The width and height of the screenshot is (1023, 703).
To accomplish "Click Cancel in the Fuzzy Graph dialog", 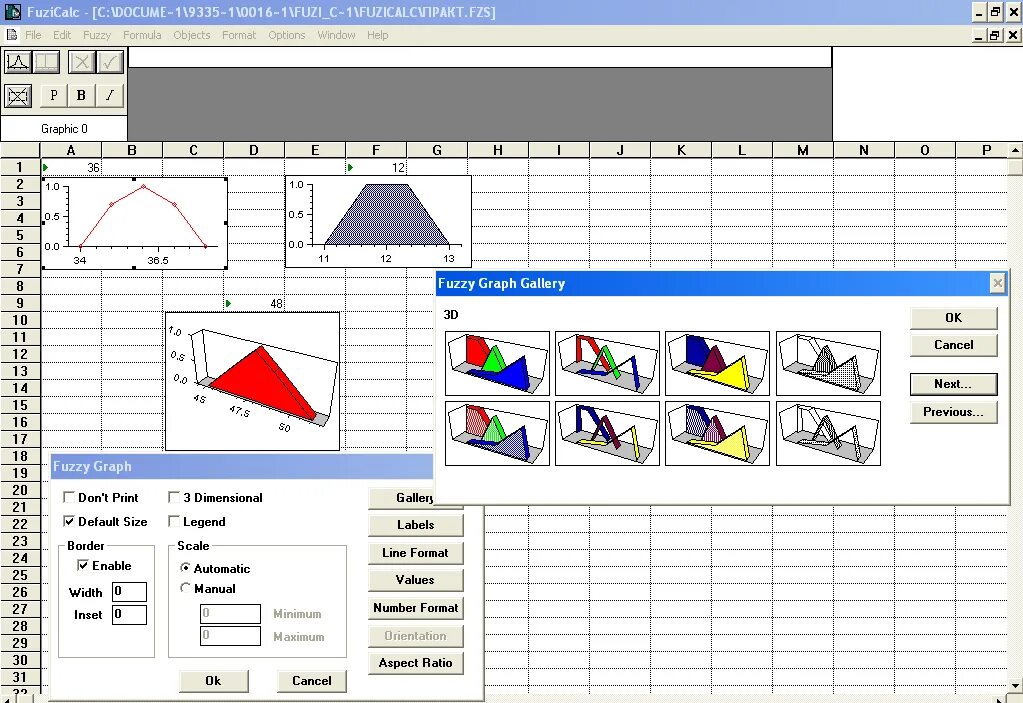I will pyautogui.click(x=312, y=681).
